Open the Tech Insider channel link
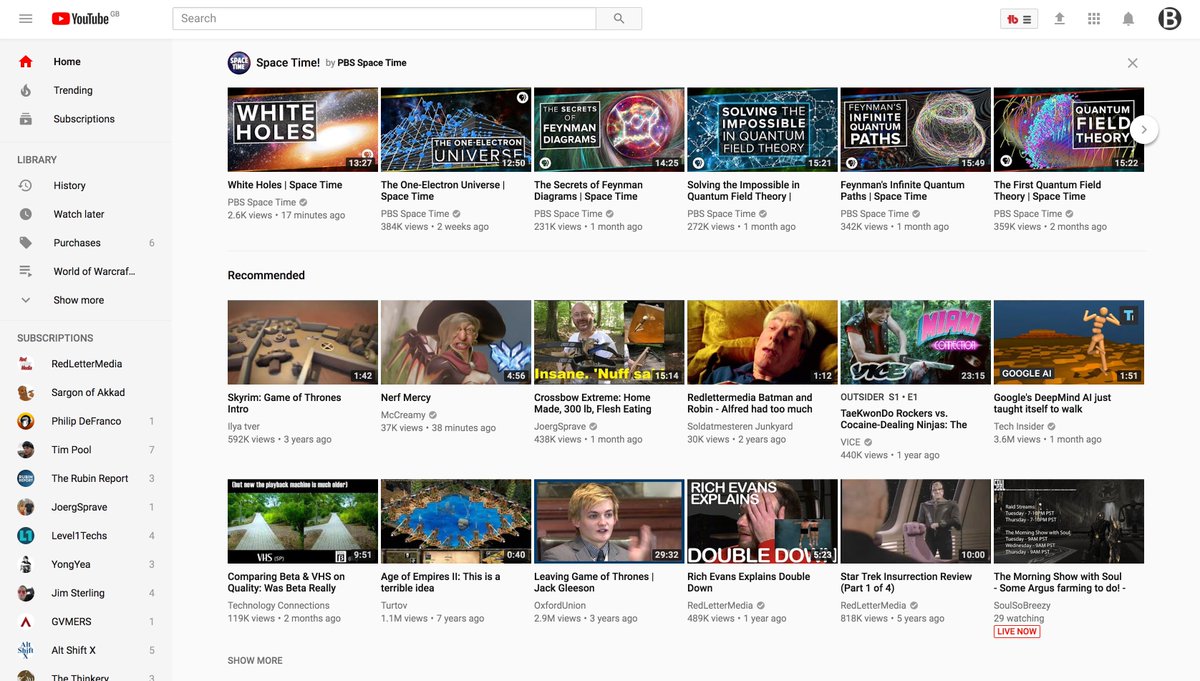Viewport: 1200px width, 681px height. click(x=1018, y=427)
